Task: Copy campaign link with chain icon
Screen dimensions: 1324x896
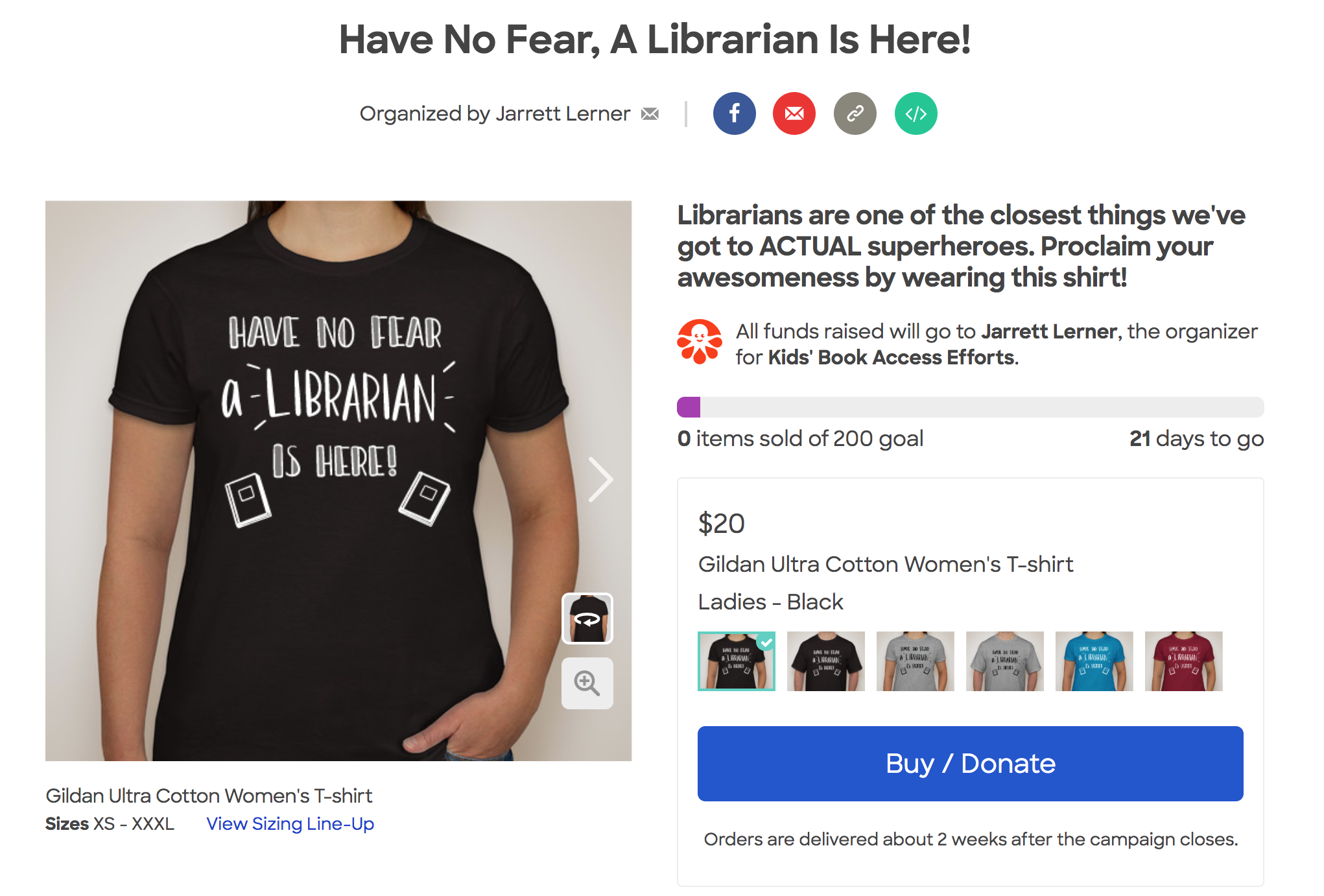Action: coord(855,113)
